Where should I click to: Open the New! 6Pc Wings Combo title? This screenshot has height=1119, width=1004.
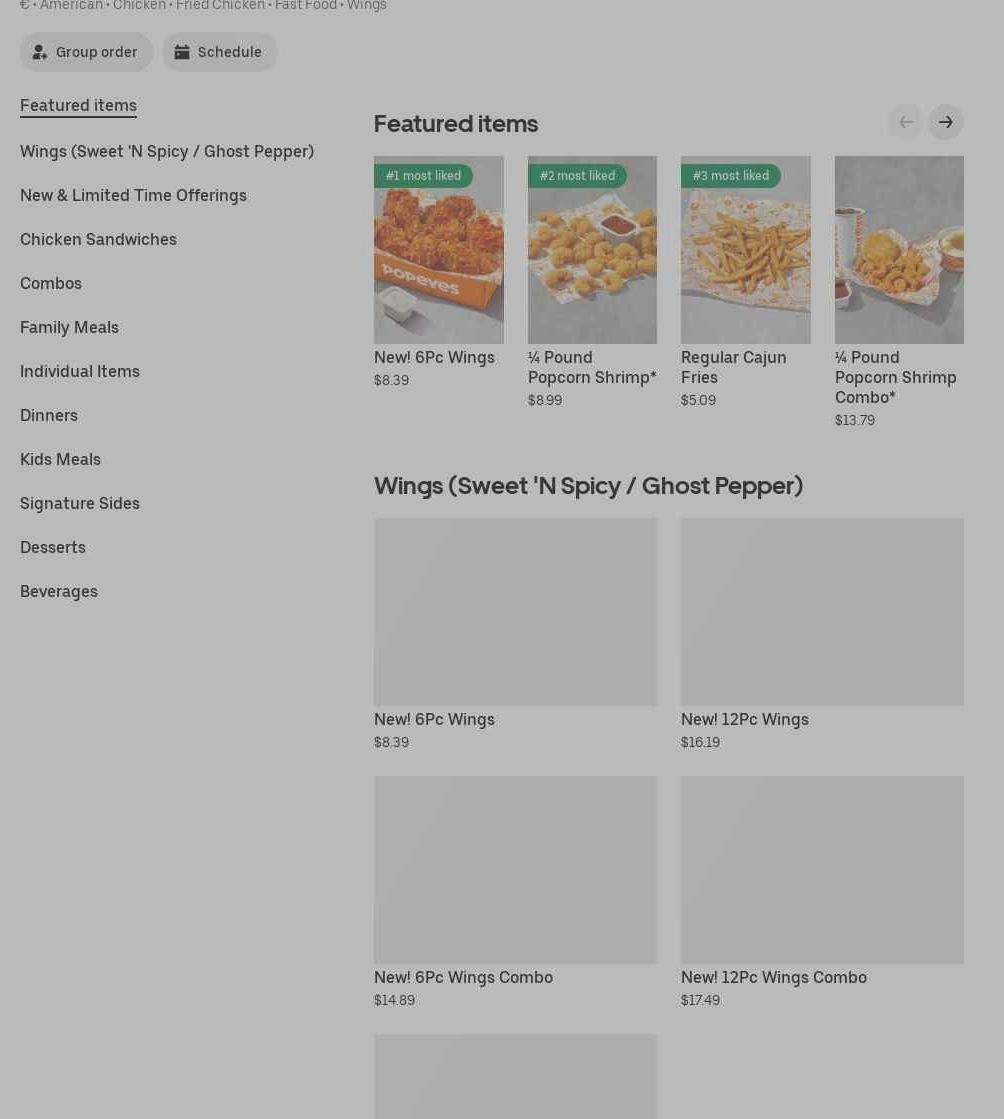tap(463, 977)
